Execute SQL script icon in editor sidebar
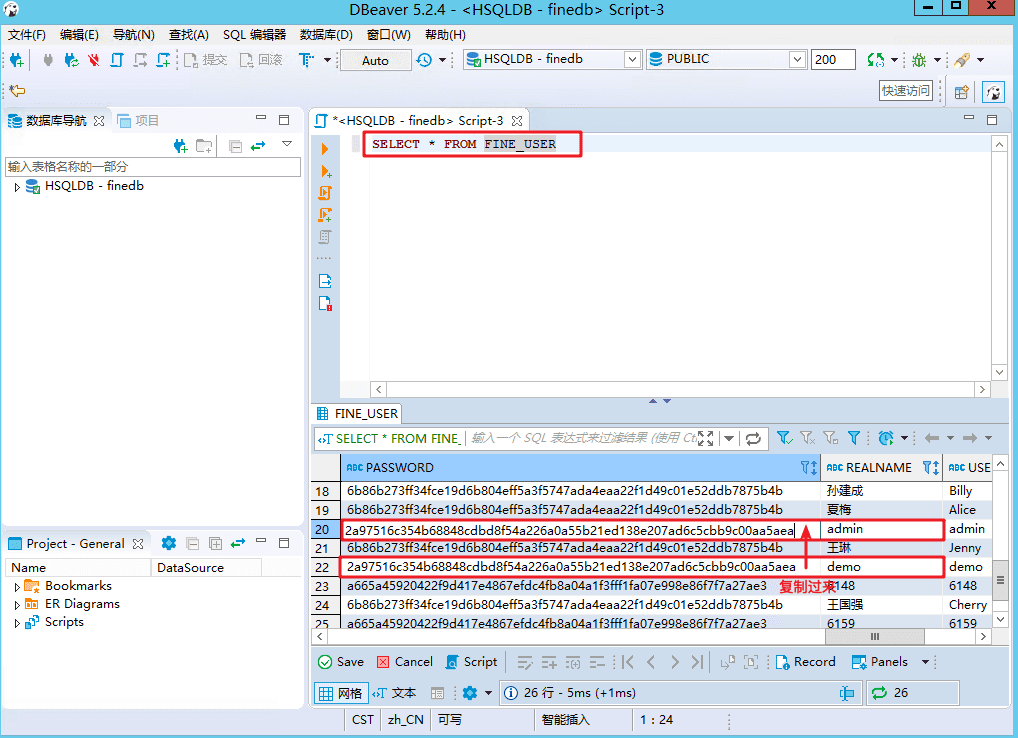Image resolution: width=1018 pixels, height=738 pixels. pos(325,193)
